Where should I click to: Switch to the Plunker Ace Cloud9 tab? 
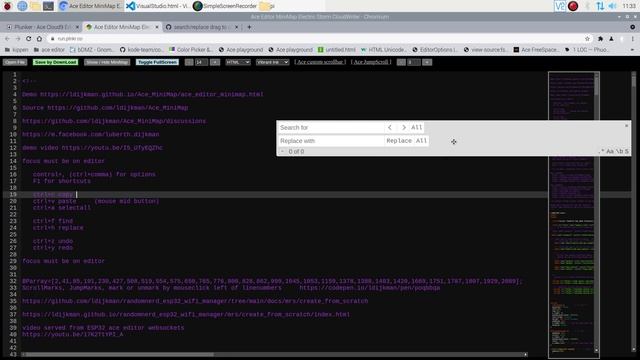coord(41,27)
